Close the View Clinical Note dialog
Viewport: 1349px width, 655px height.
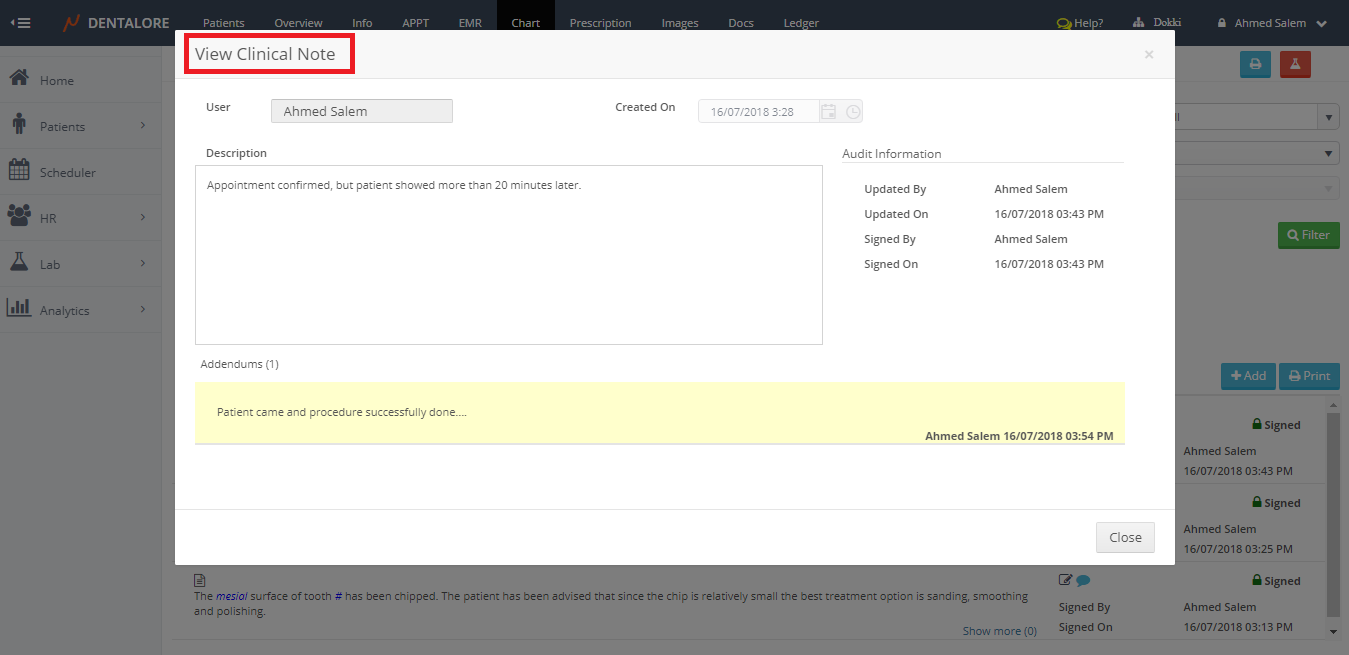[x=1124, y=537]
